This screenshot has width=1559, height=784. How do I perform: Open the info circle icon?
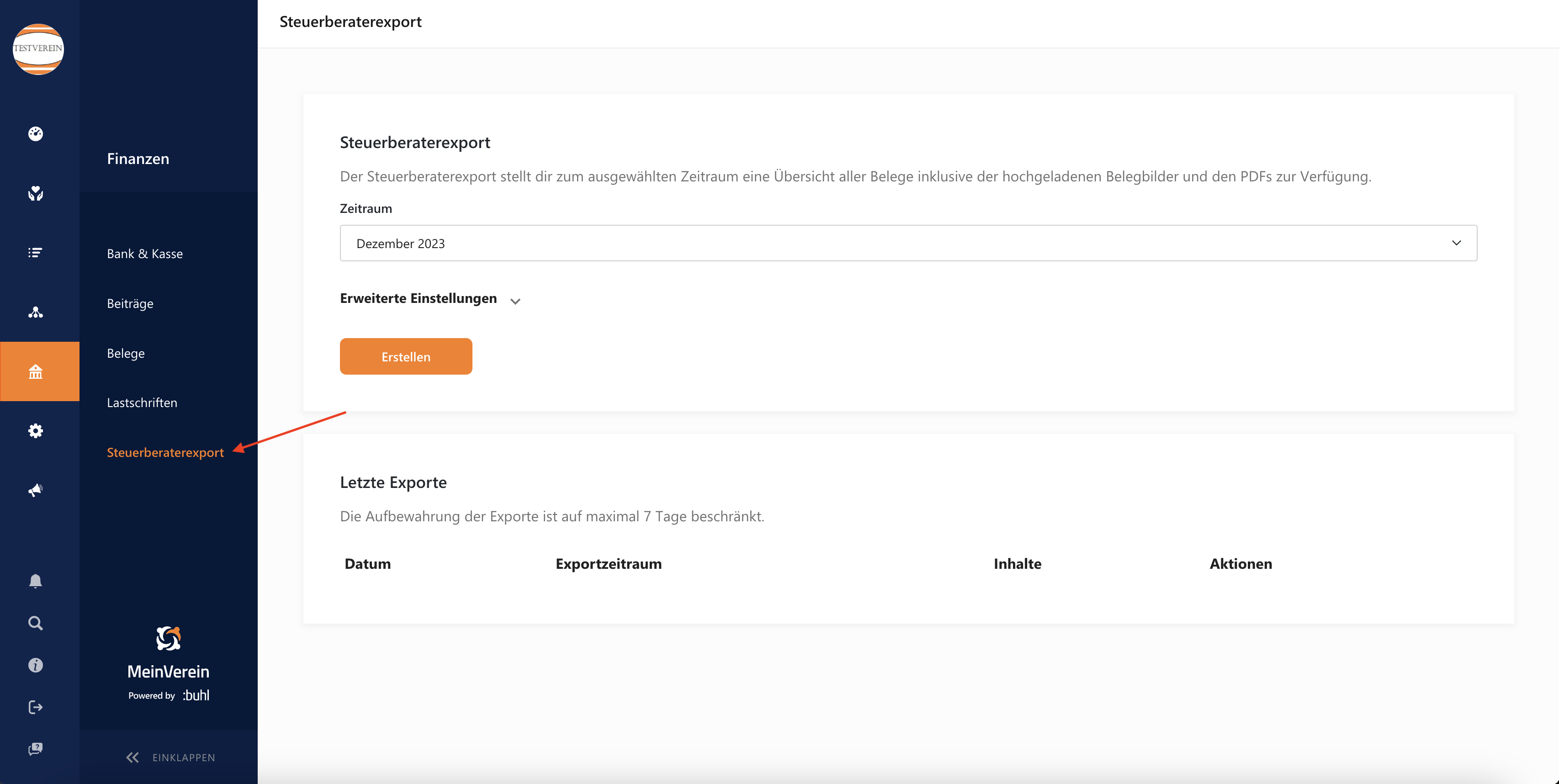36,665
